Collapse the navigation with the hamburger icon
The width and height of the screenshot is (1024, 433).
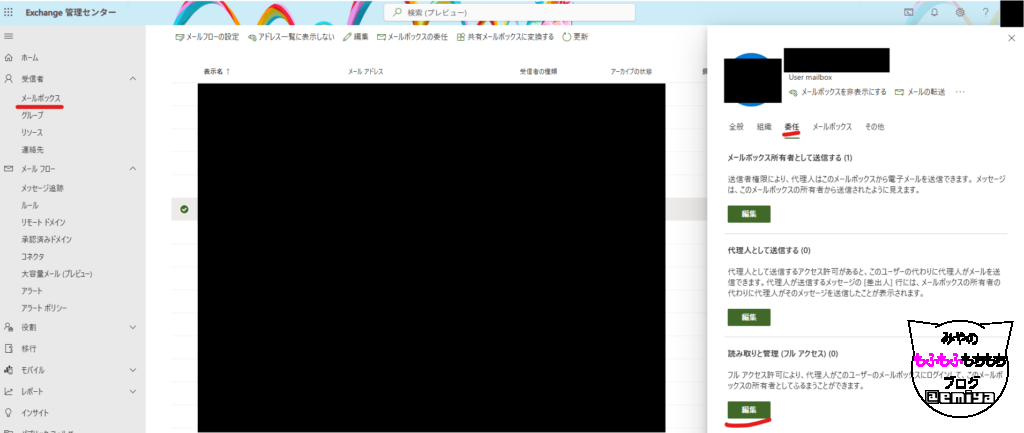[x=9, y=36]
